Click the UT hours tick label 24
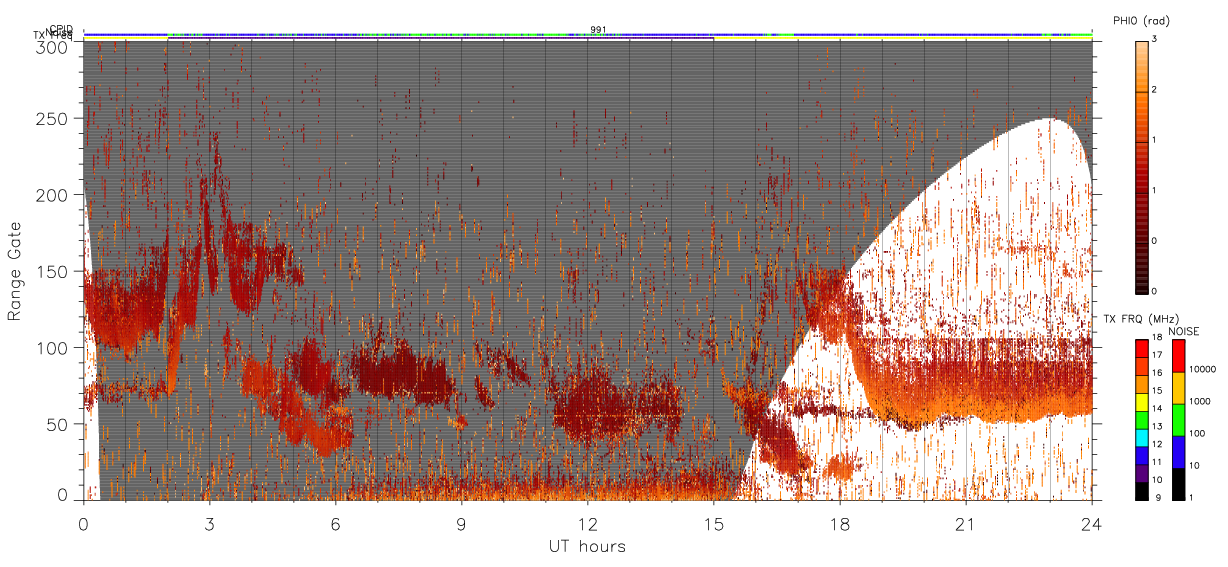Screen dimensions: 1228x567 coord(1092,523)
